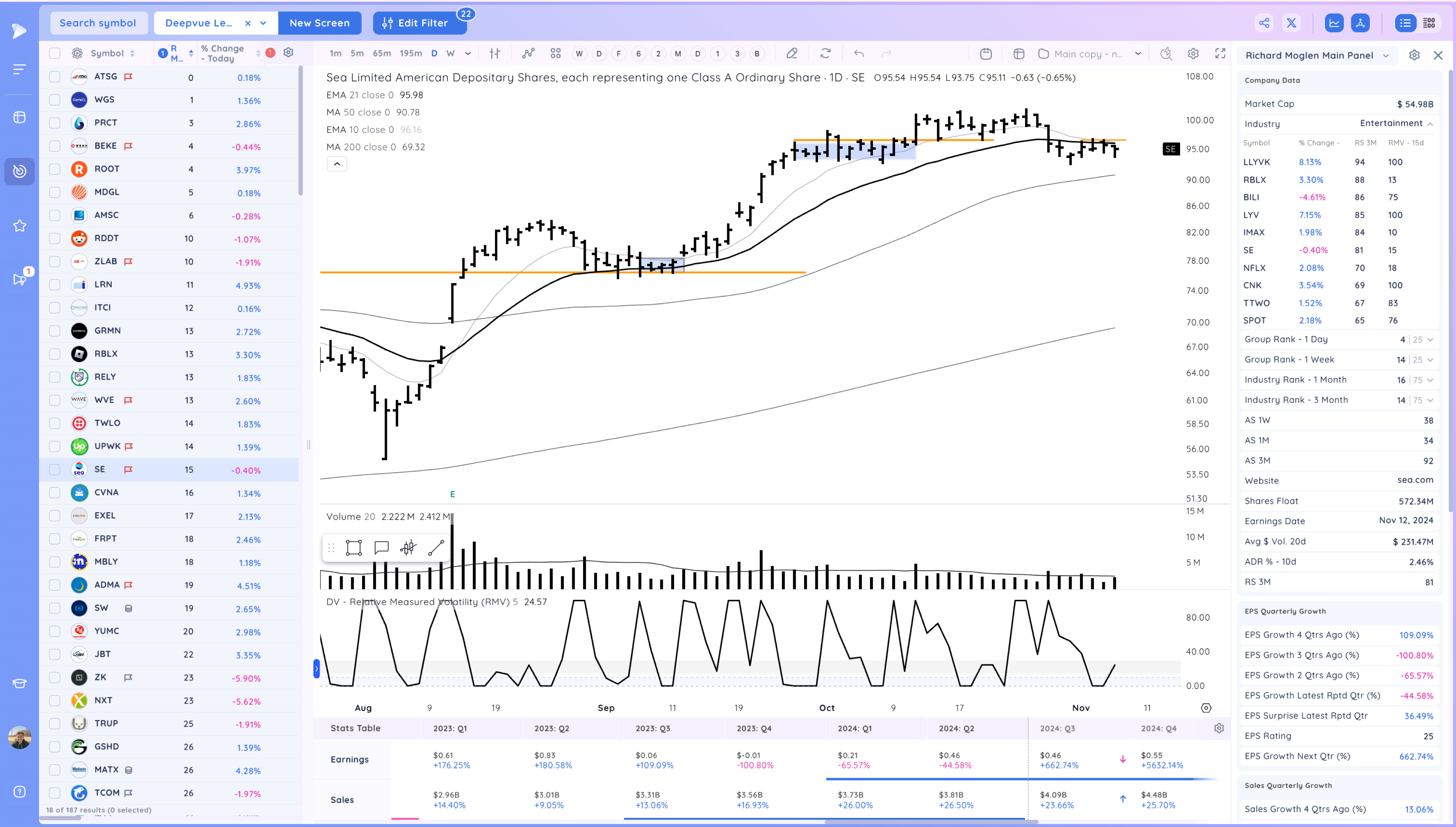Screen dimensions: 1456x827
Task: Click the Search symbol field
Action: coord(98,23)
